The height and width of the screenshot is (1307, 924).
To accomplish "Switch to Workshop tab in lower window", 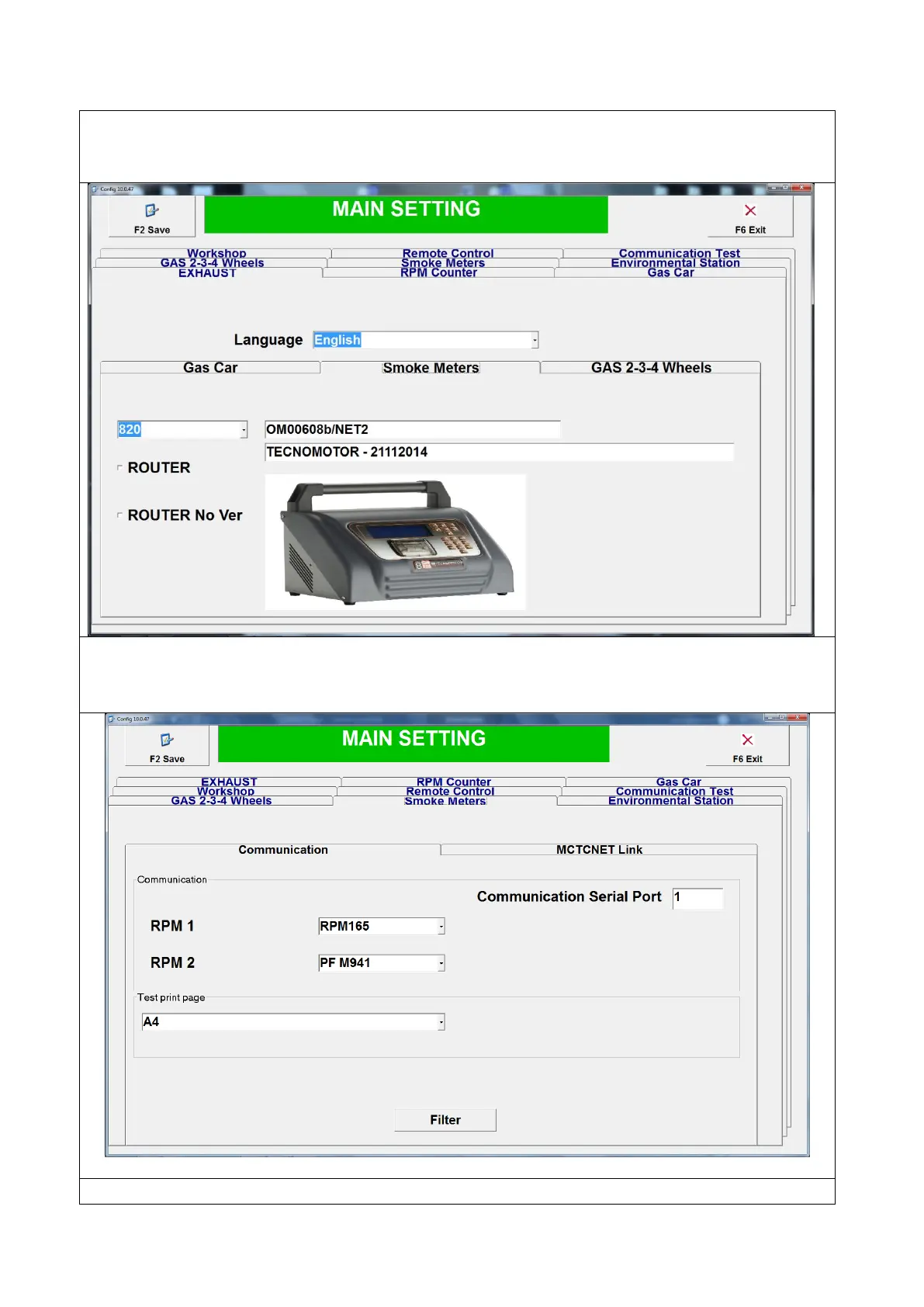I will coord(225,791).
